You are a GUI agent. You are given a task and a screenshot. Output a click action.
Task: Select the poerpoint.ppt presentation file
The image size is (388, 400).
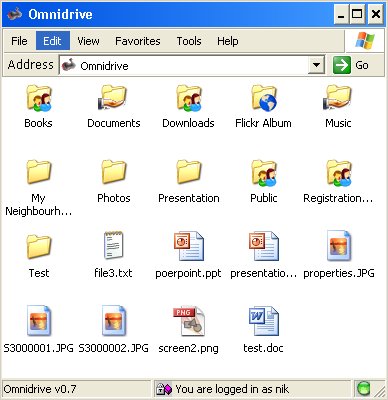[x=188, y=246]
